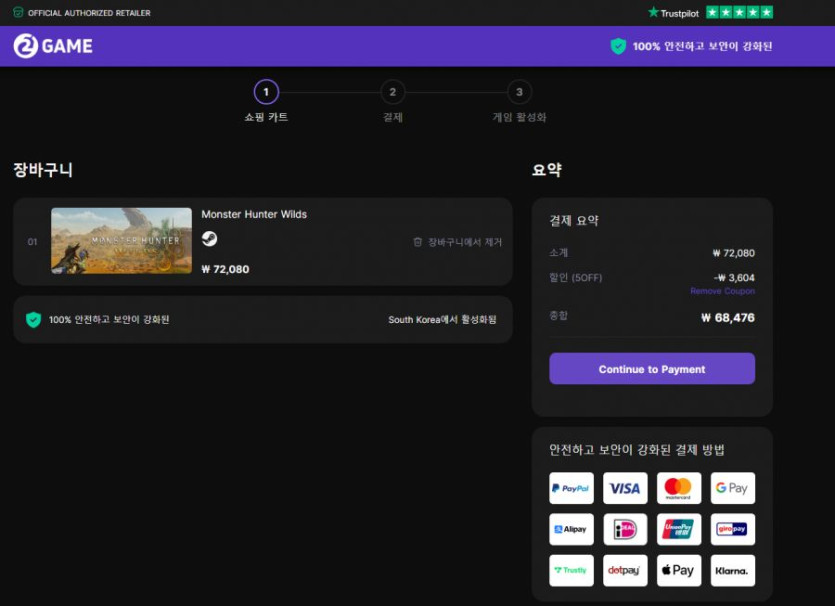The width and height of the screenshot is (835, 606).
Task: Go to step 2 결제
Action: [x=392, y=93]
